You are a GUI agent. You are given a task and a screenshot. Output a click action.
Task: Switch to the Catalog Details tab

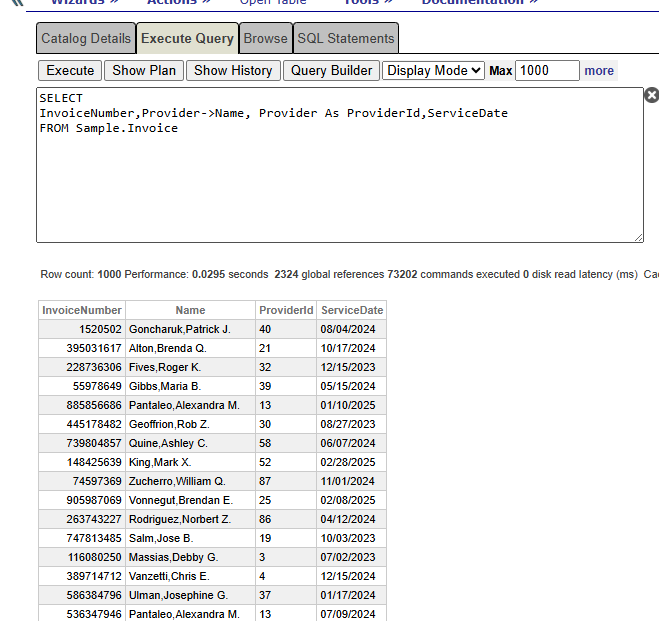pos(86,39)
